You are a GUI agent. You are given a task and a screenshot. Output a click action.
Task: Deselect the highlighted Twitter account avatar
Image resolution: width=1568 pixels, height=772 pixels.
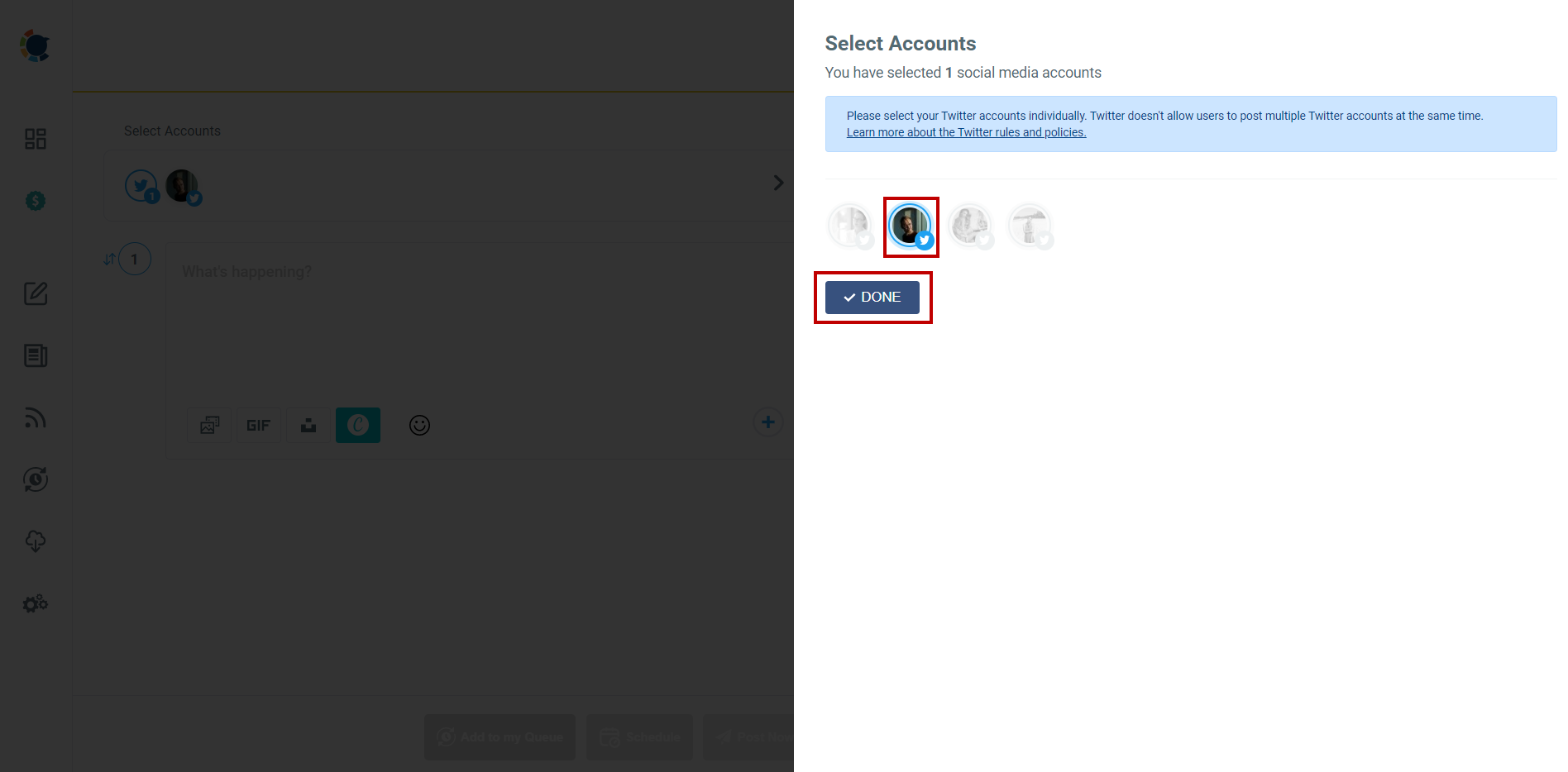911,225
